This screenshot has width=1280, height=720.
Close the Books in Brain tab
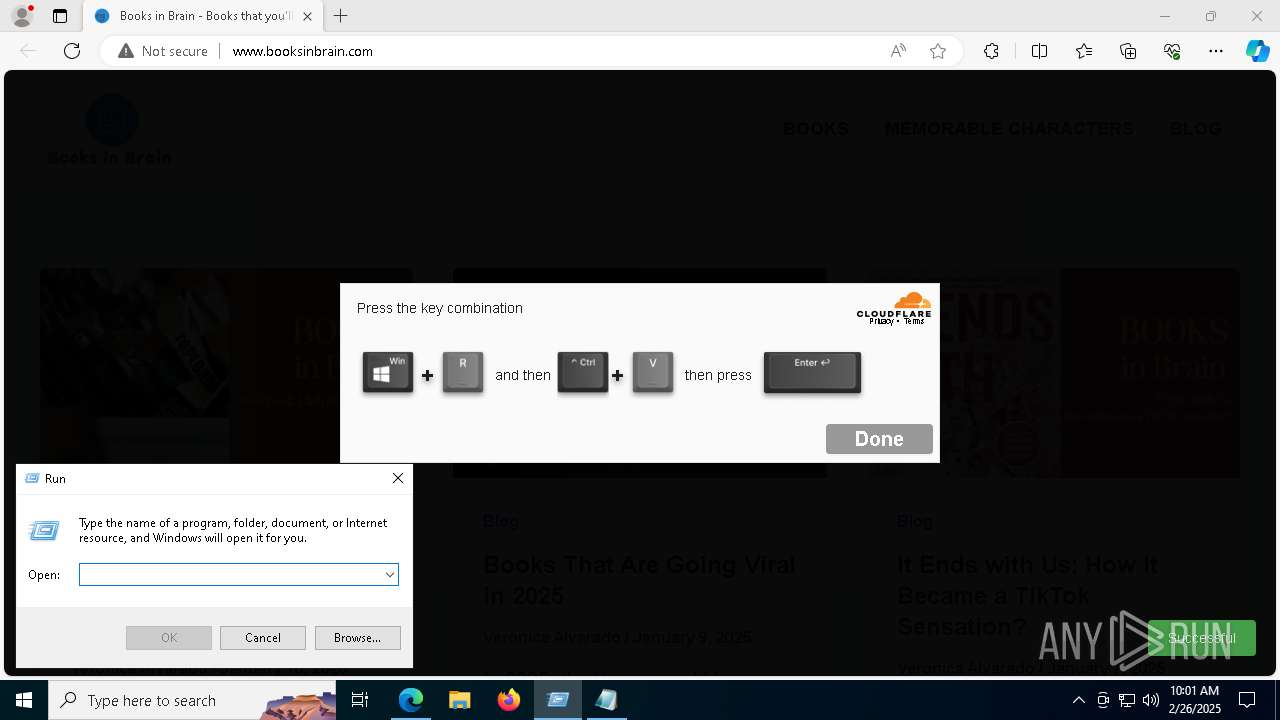tap(307, 16)
